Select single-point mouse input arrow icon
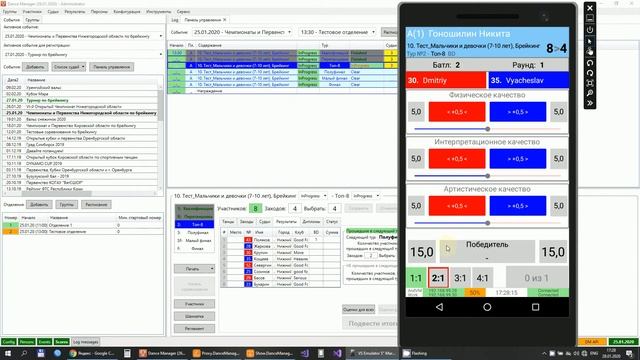Viewport: 640px width, 360px height. pyautogui.click(x=590, y=41)
